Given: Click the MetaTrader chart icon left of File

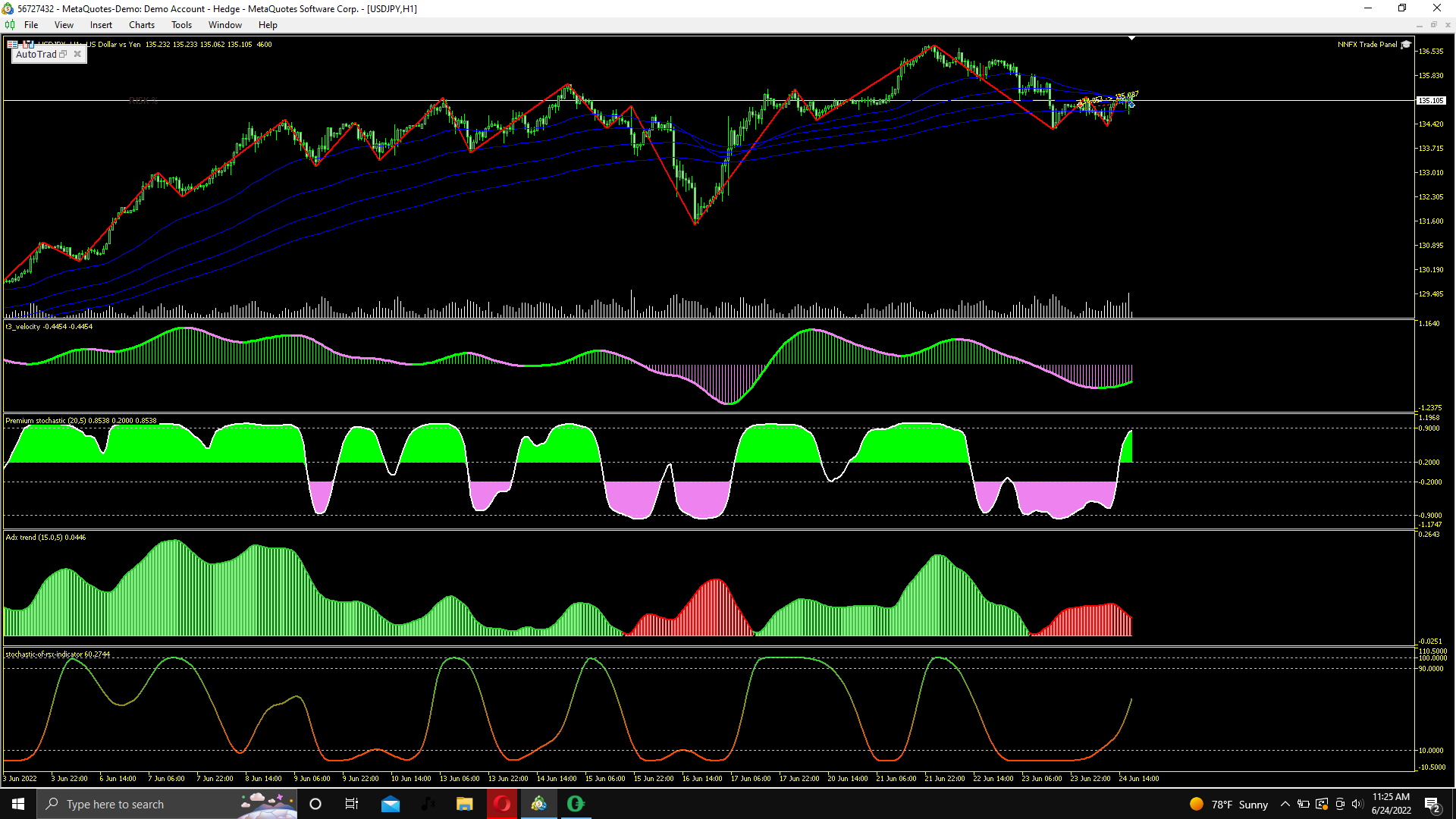Looking at the screenshot, I should (x=10, y=25).
